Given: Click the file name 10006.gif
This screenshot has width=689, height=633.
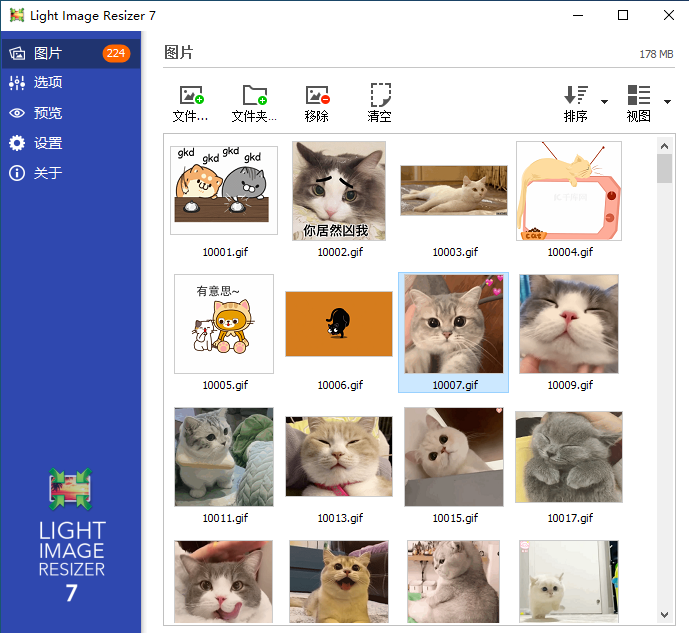Looking at the screenshot, I should pyautogui.click(x=340, y=385).
